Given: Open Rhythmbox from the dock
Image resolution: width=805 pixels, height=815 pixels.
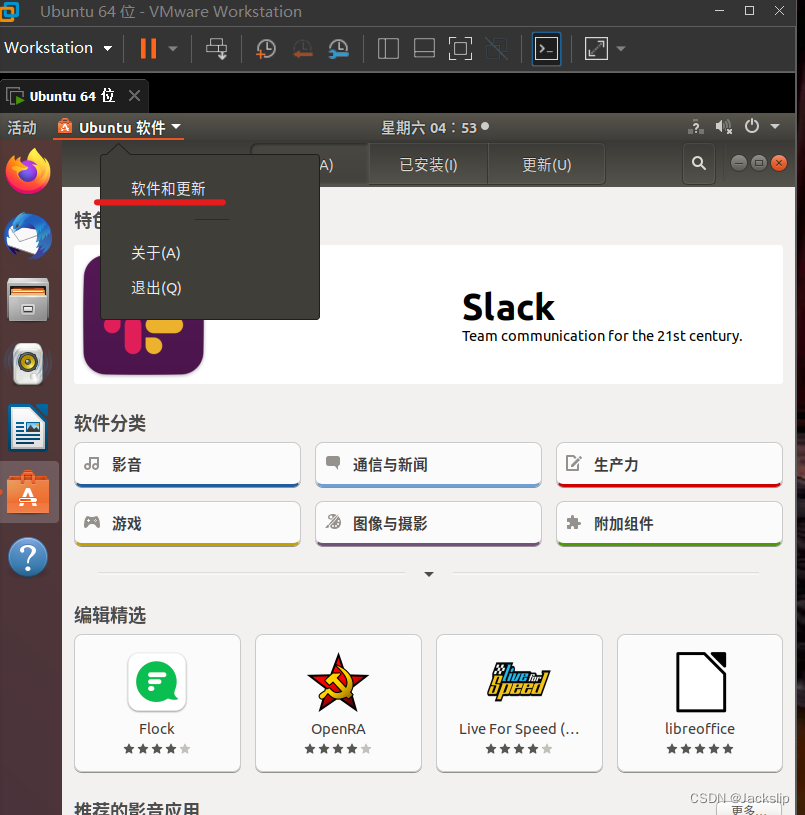Looking at the screenshot, I should point(29,364).
